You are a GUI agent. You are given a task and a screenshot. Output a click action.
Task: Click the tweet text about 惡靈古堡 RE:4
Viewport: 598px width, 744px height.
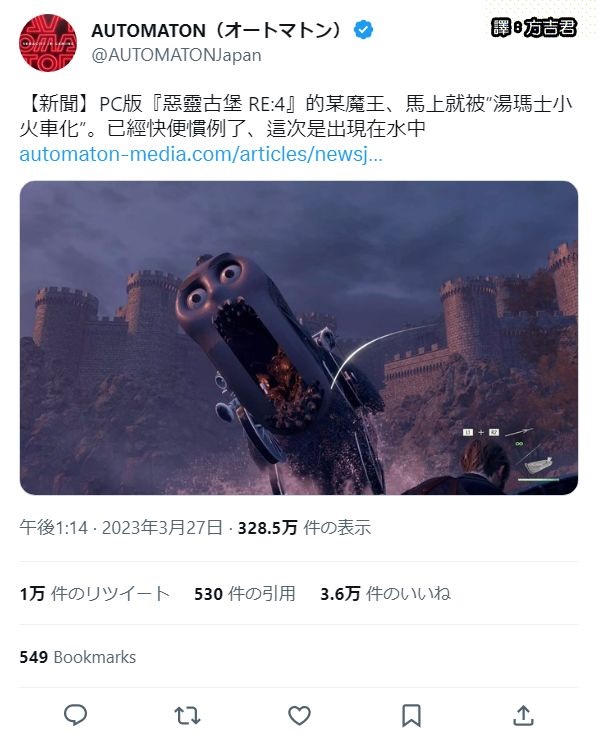click(296, 116)
